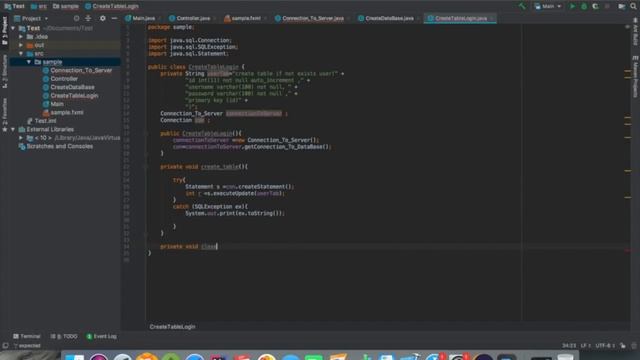Click the CreateTableLogin class icon in the breadcrumb
This screenshot has height=360, width=640.
(x=88, y=6)
